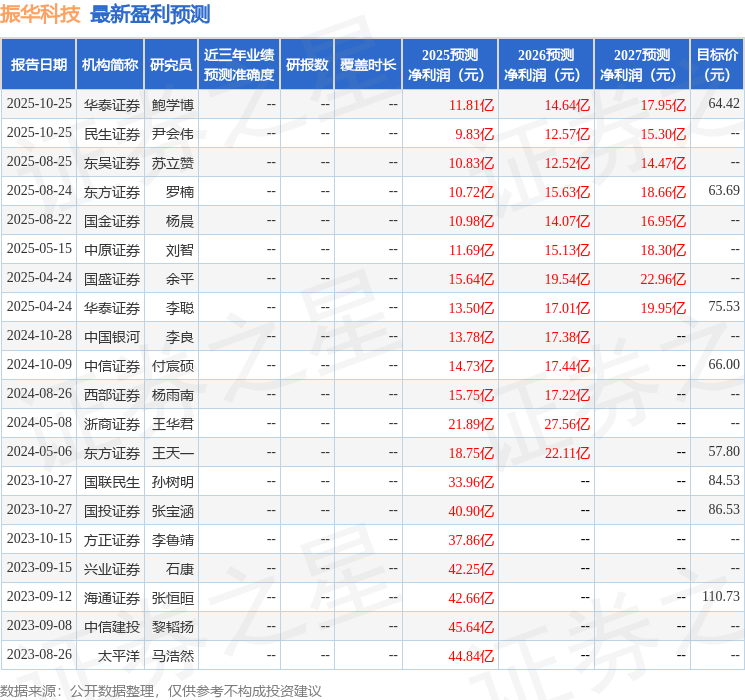This screenshot has height=700, width=745.
Task: Click the 22.96亿 forecast value
Action: point(663,279)
